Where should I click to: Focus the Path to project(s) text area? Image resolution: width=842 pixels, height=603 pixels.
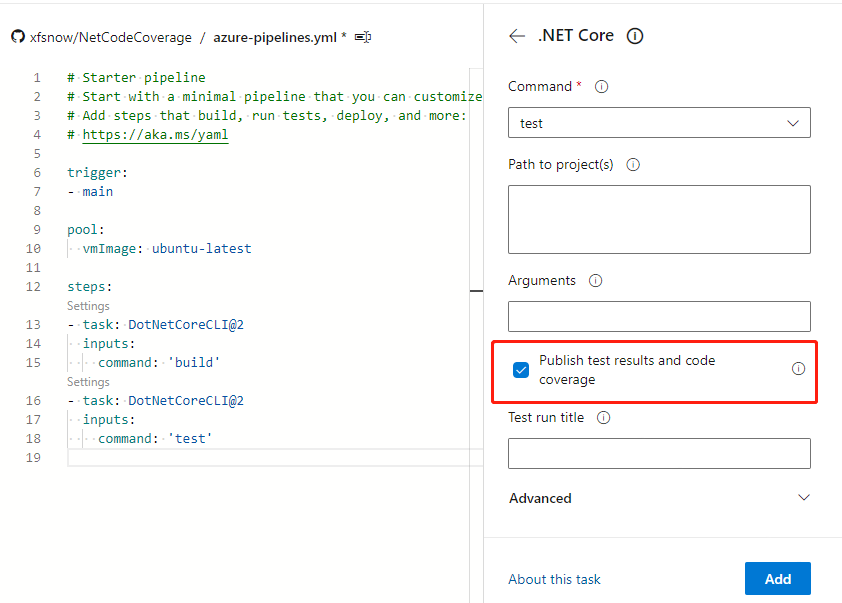tap(659, 220)
